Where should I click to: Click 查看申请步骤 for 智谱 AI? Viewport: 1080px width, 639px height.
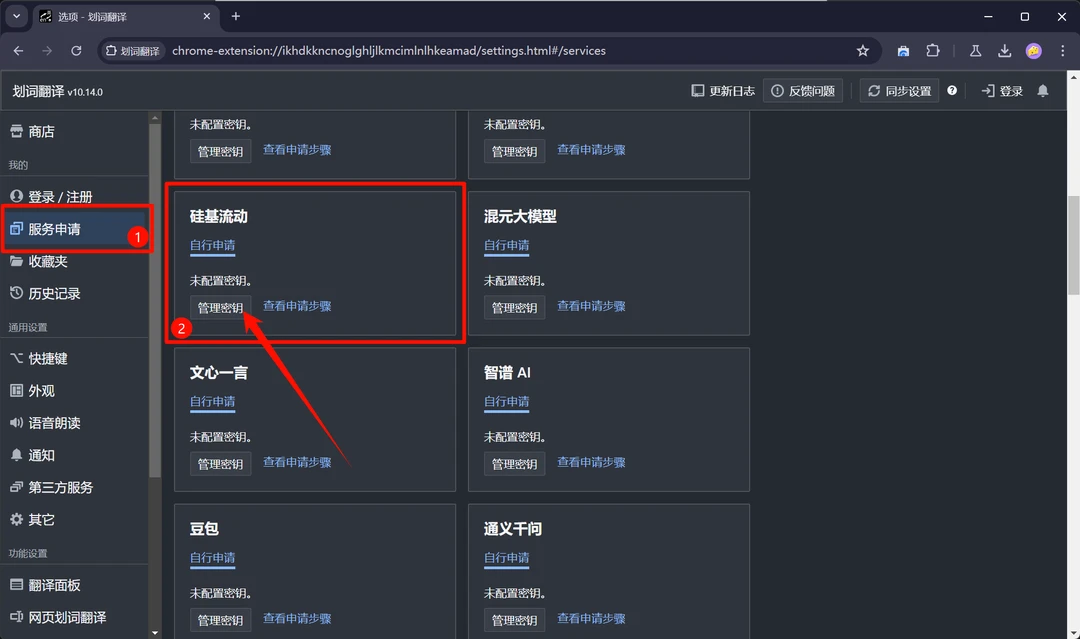[x=592, y=463]
